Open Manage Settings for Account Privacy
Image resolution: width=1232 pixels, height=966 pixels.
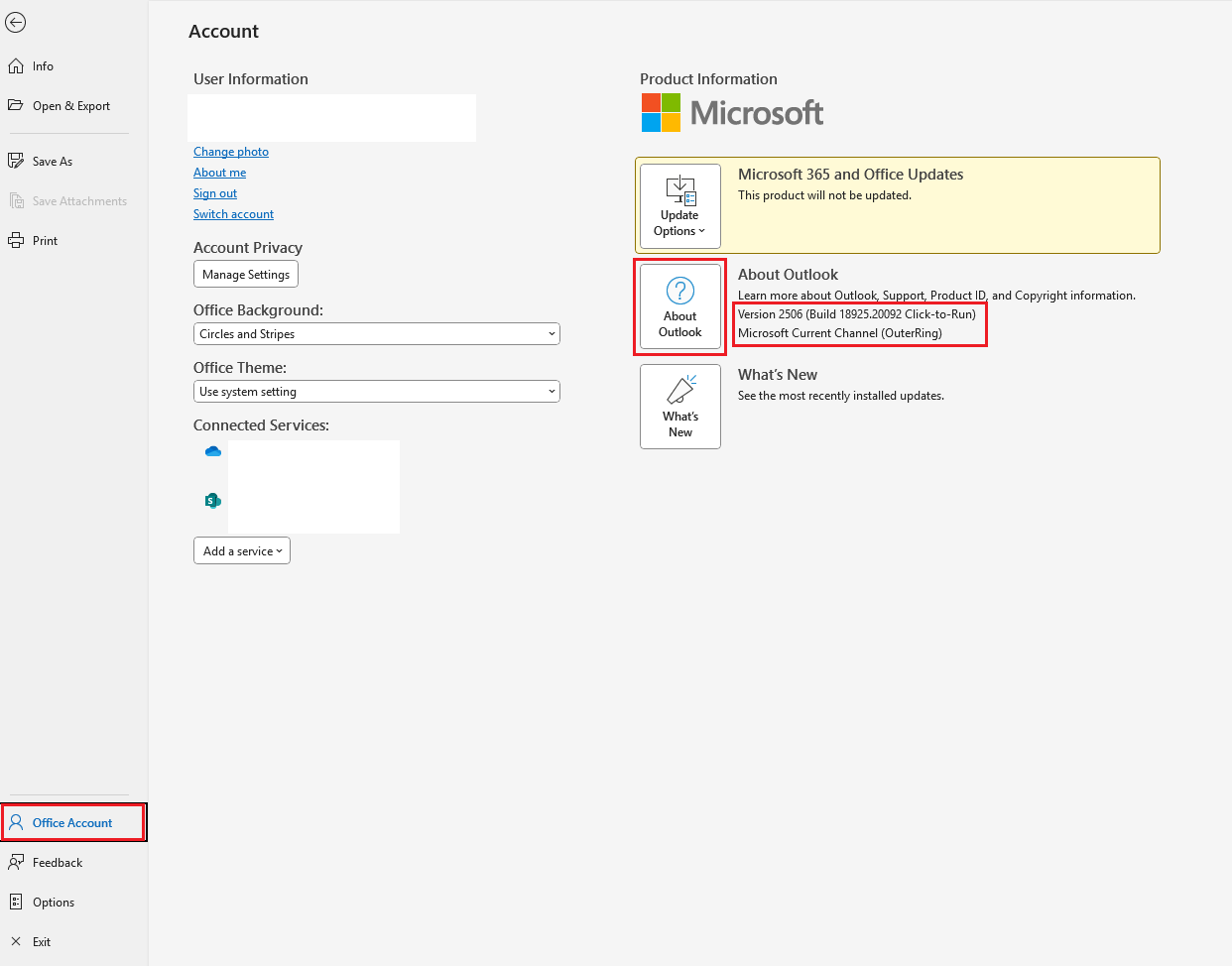tap(246, 275)
